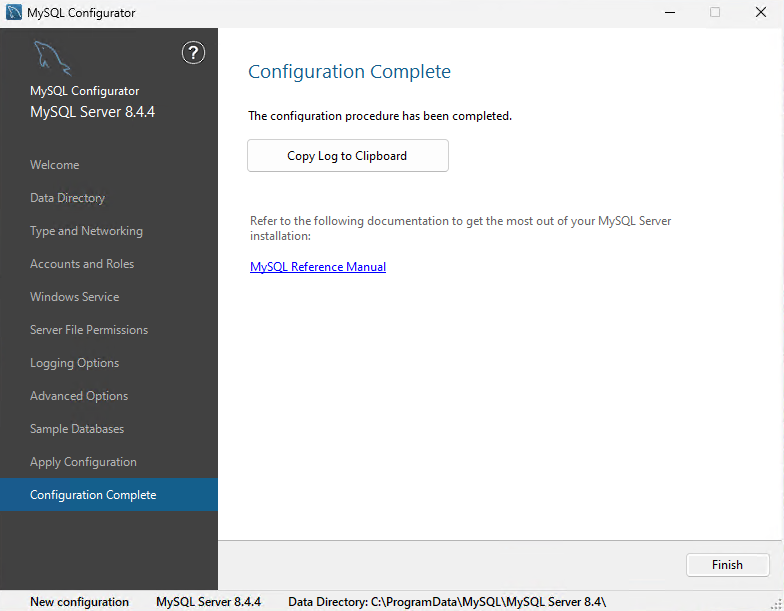
Task: Click the 'Refer to the following documentation' paragraph
Action: point(460,228)
